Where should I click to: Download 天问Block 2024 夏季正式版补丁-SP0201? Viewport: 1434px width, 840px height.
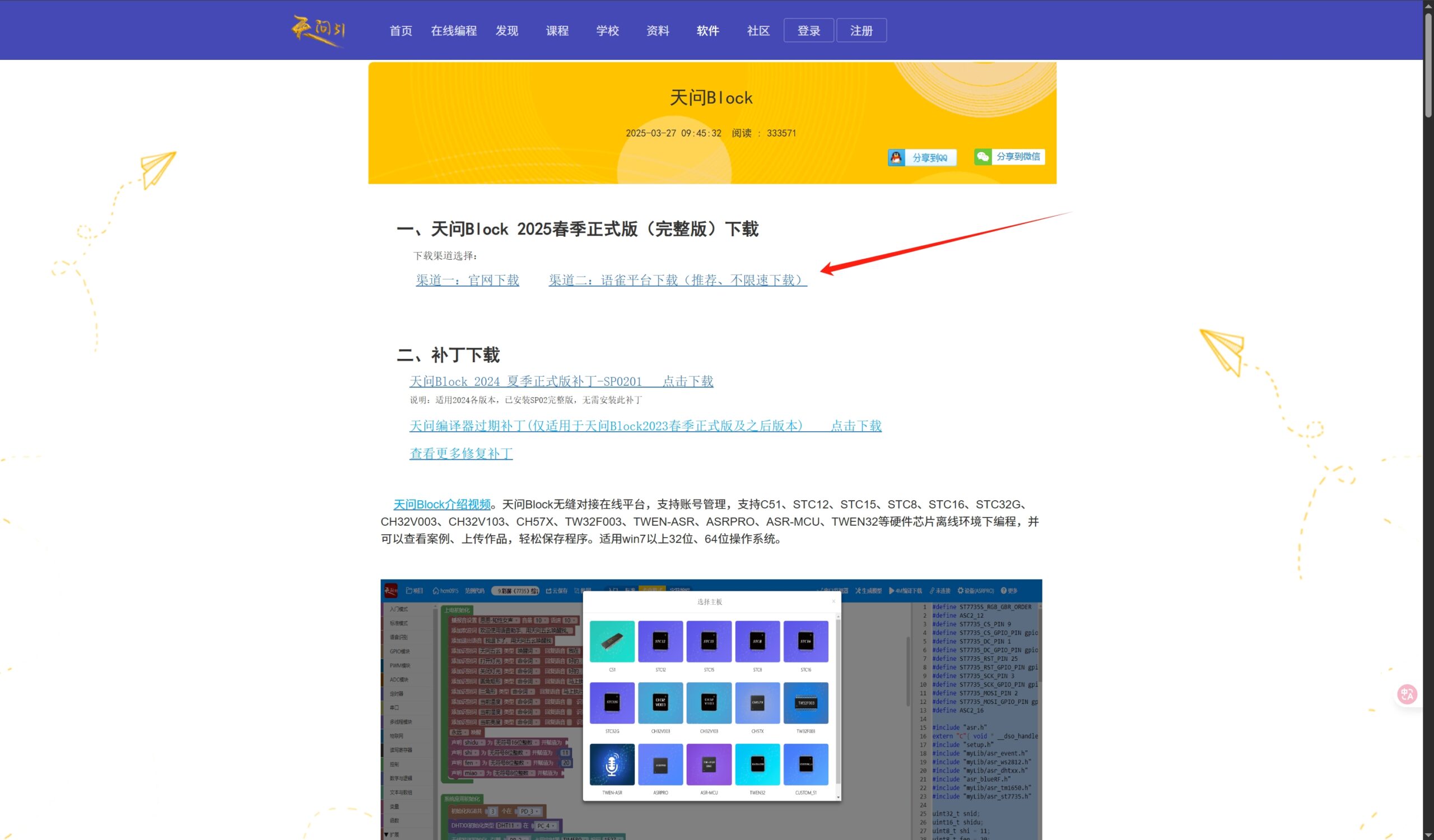(561, 381)
